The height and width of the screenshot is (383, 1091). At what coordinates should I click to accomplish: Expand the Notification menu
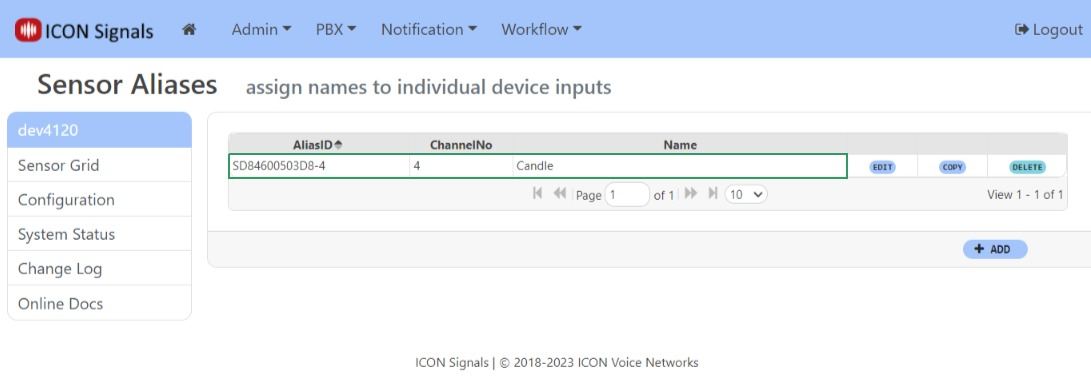429,29
